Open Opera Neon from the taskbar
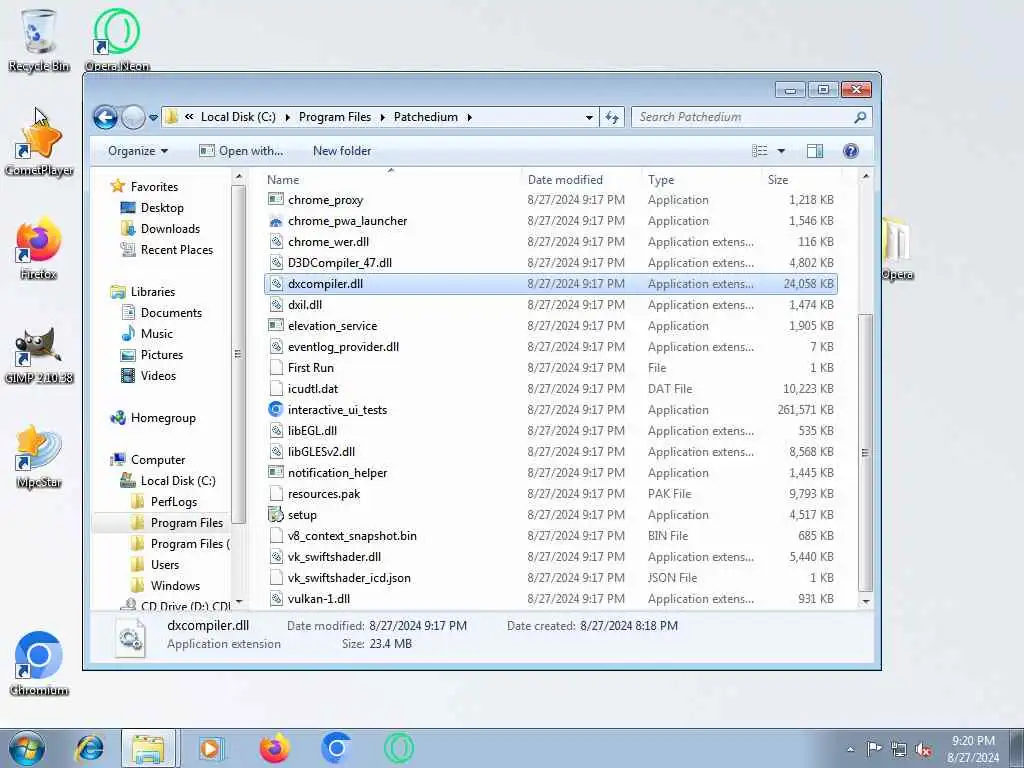The width and height of the screenshot is (1024, 768). pyautogui.click(x=399, y=748)
